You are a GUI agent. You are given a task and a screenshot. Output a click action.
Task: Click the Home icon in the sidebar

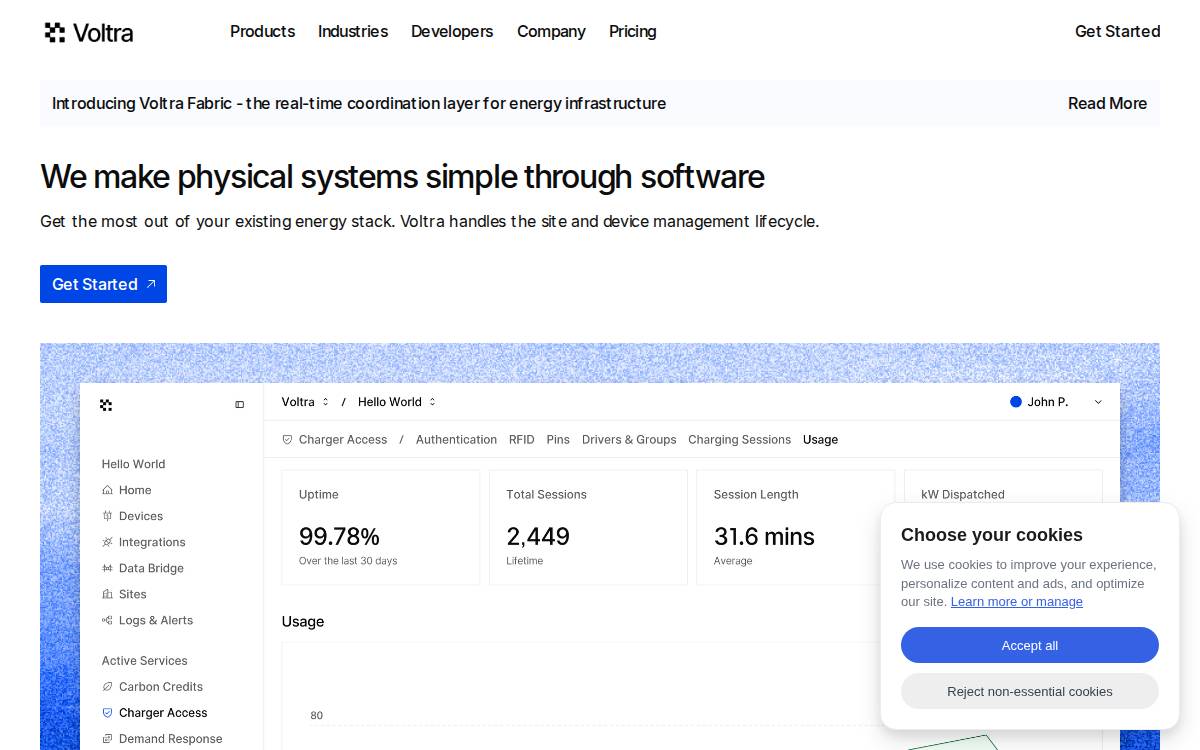tap(107, 490)
